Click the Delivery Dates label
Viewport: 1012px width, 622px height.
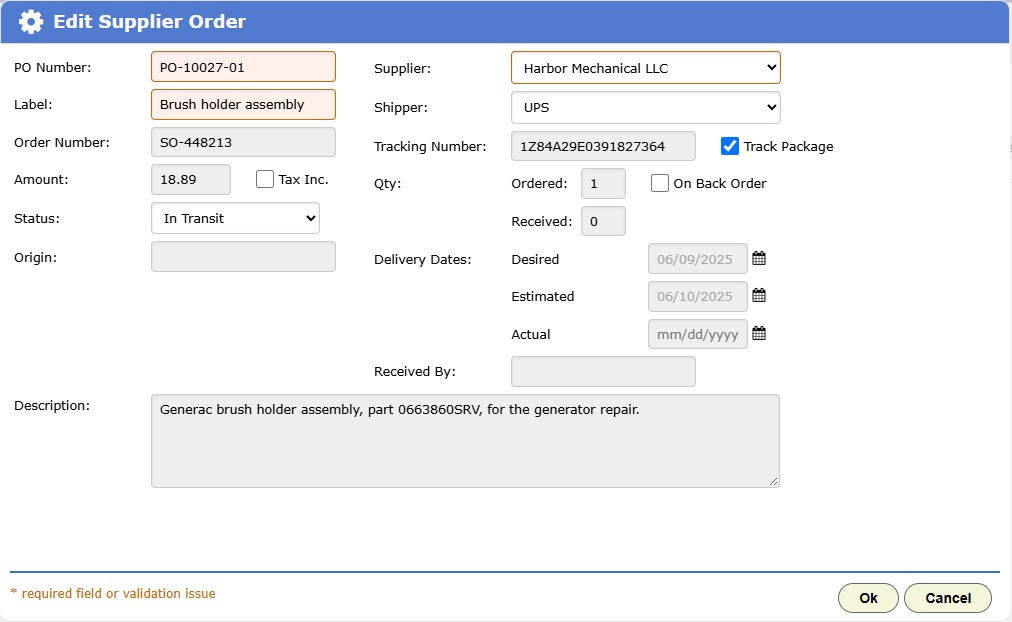(x=423, y=259)
